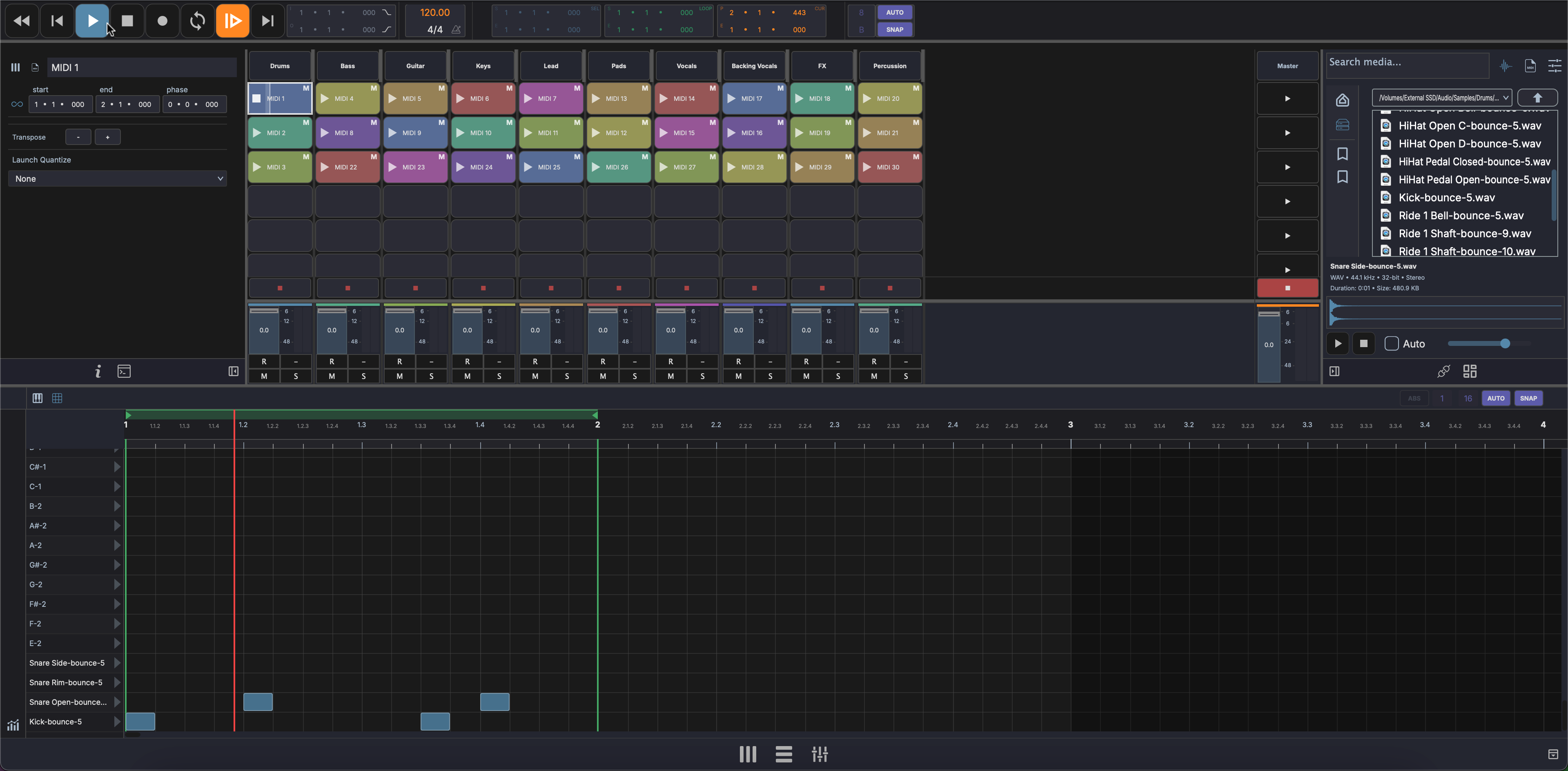Mute the Drums channel in the mixer
Viewport: 1568px width, 771px height.
[x=264, y=376]
